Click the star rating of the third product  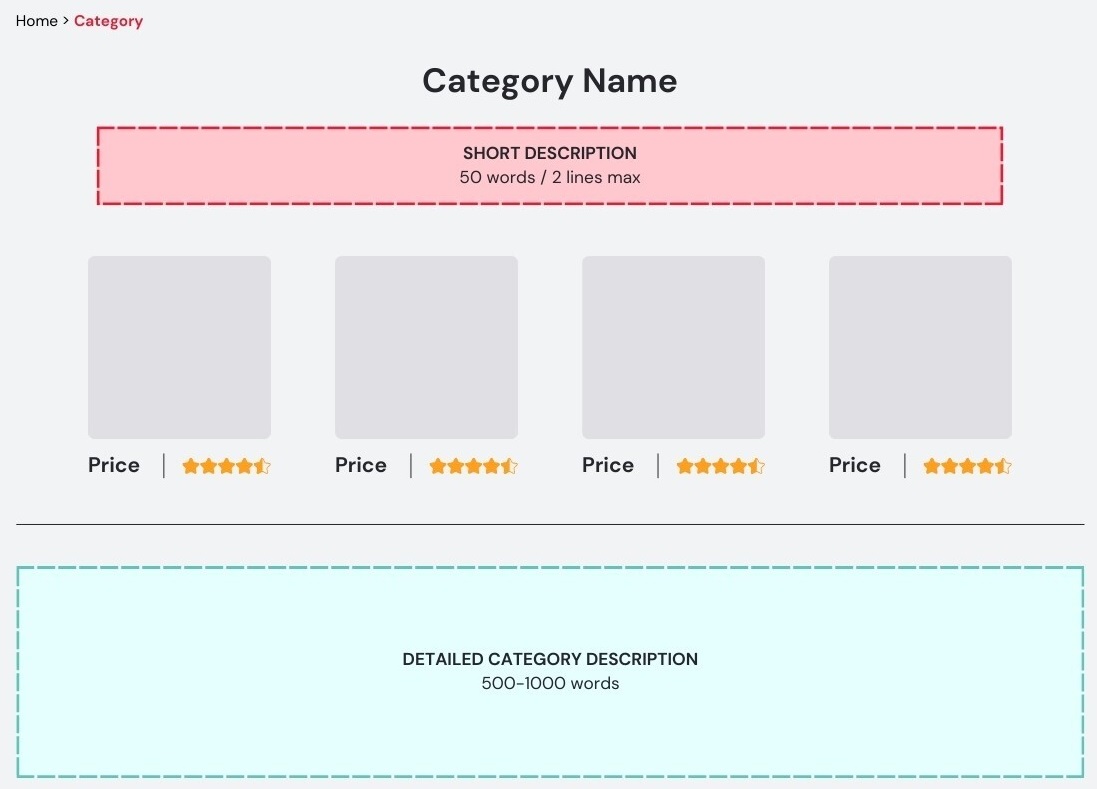(x=720, y=466)
